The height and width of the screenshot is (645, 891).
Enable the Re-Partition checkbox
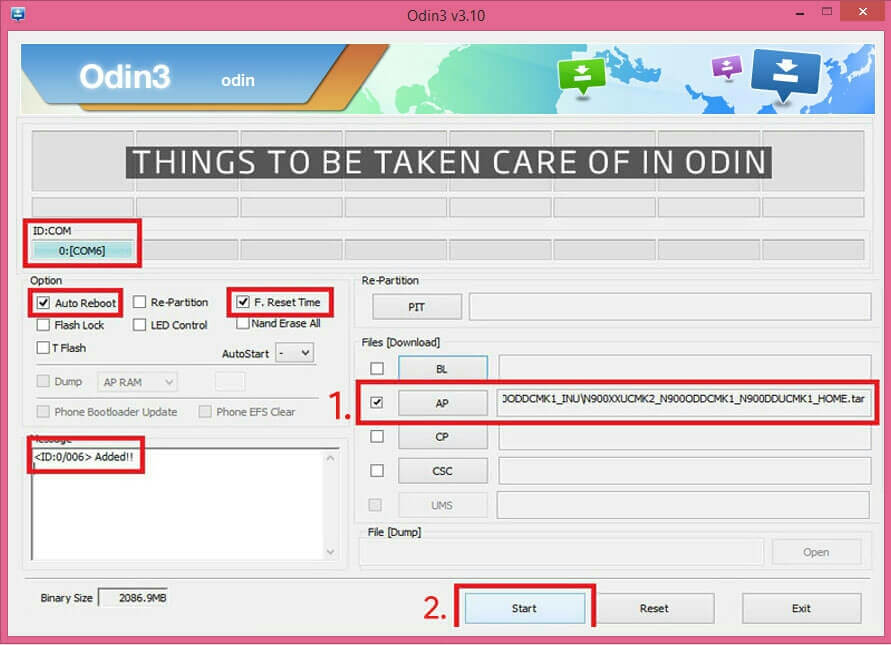click(x=139, y=302)
